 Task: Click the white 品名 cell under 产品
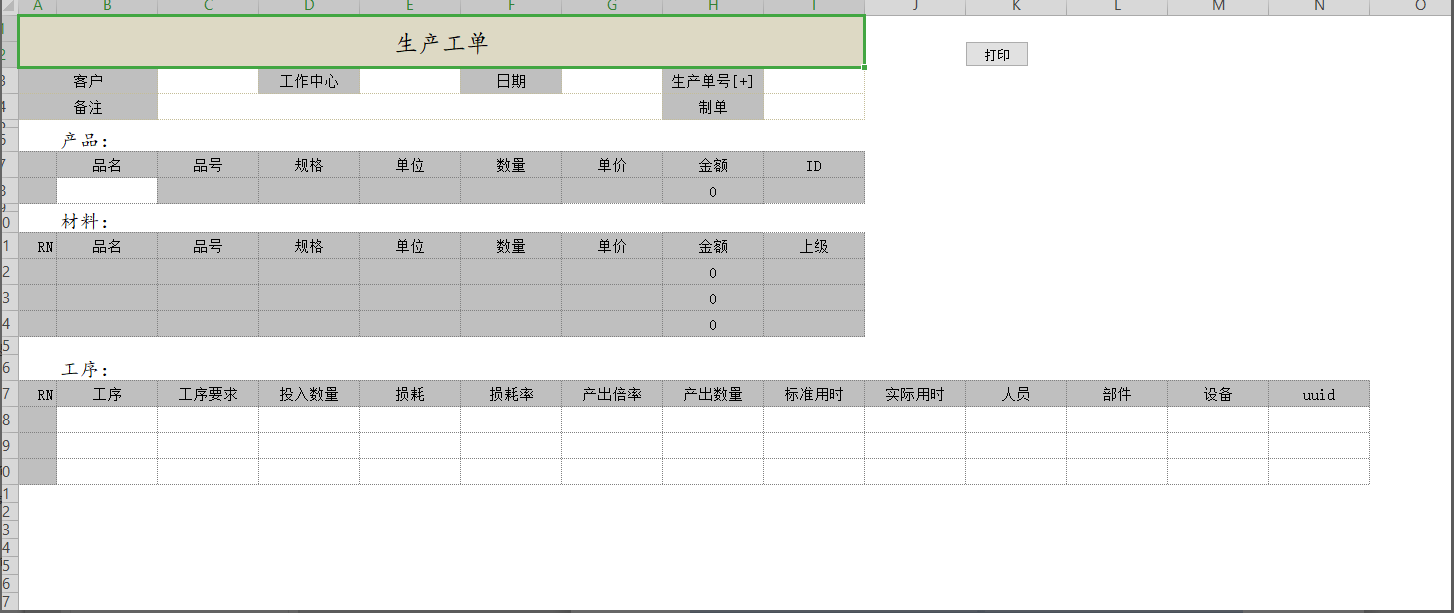pyautogui.click(x=107, y=191)
